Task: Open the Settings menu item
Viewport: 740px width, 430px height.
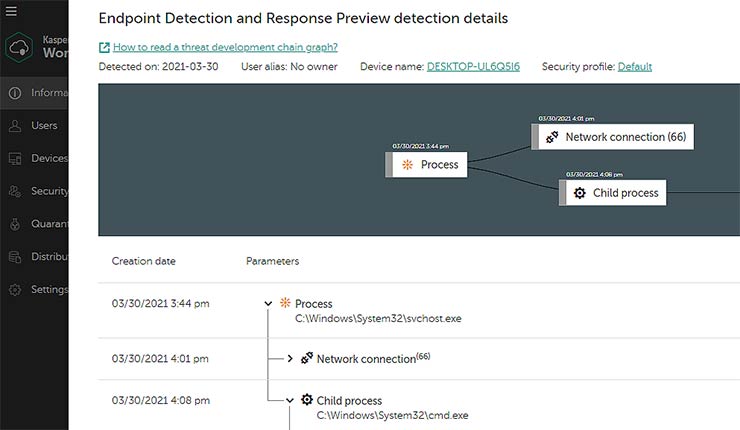Action: coord(49,290)
